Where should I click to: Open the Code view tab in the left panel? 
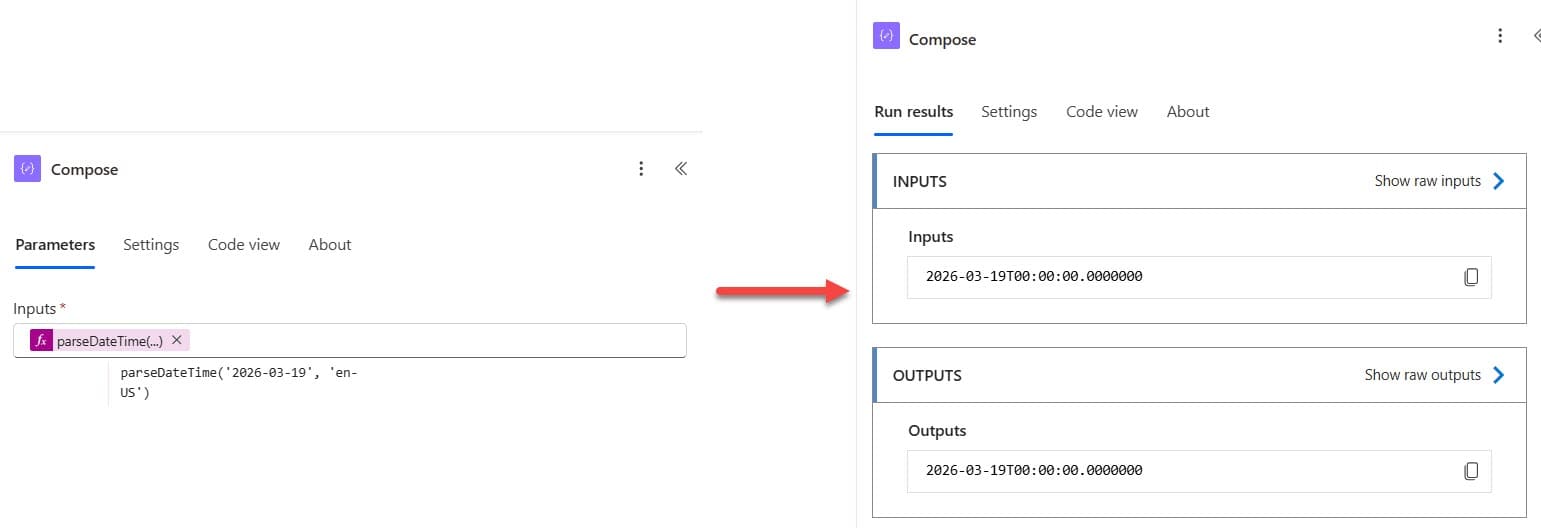click(x=244, y=245)
